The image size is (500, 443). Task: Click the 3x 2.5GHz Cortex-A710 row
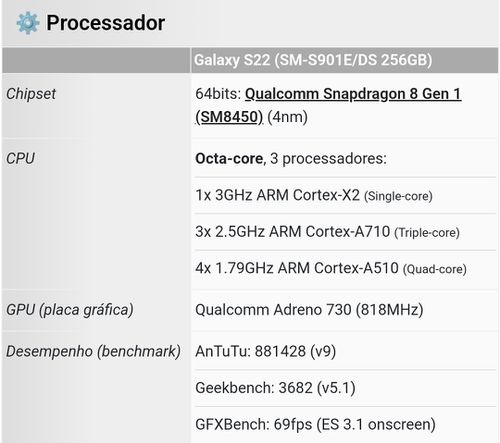(x=345, y=232)
